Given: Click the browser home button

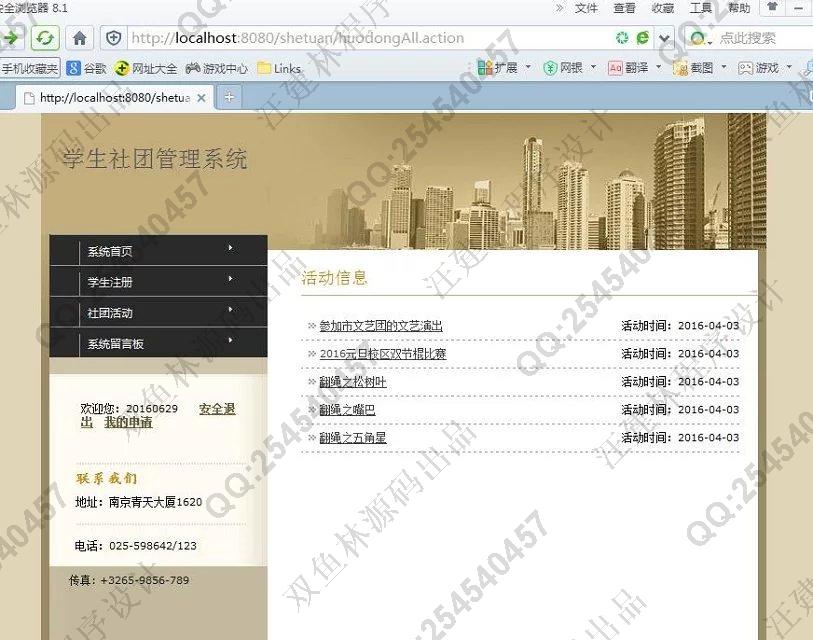Looking at the screenshot, I should pyautogui.click(x=80, y=38).
